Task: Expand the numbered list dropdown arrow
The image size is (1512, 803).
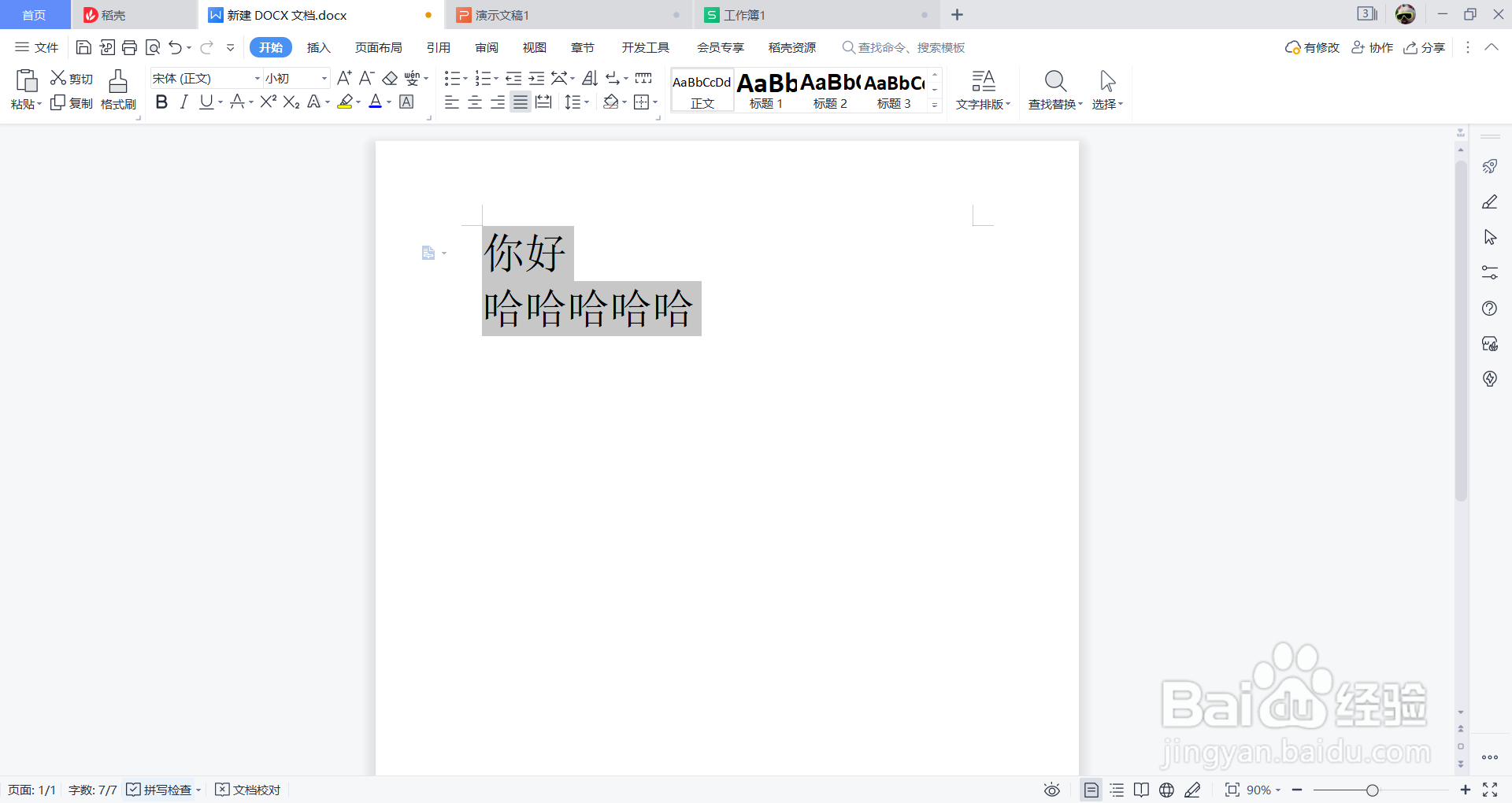Action: point(496,79)
